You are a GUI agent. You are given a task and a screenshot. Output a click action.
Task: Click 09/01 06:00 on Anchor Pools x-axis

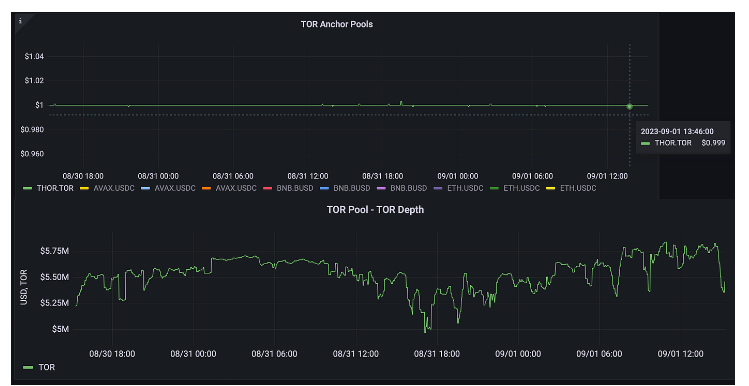point(533,176)
